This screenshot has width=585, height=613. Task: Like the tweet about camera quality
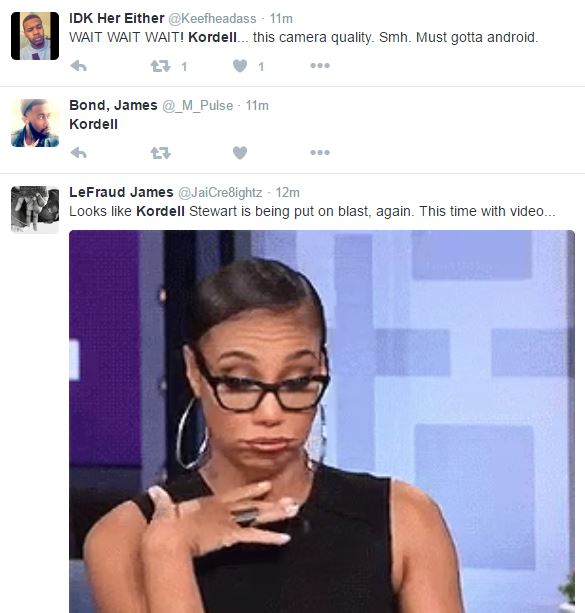[x=240, y=66]
